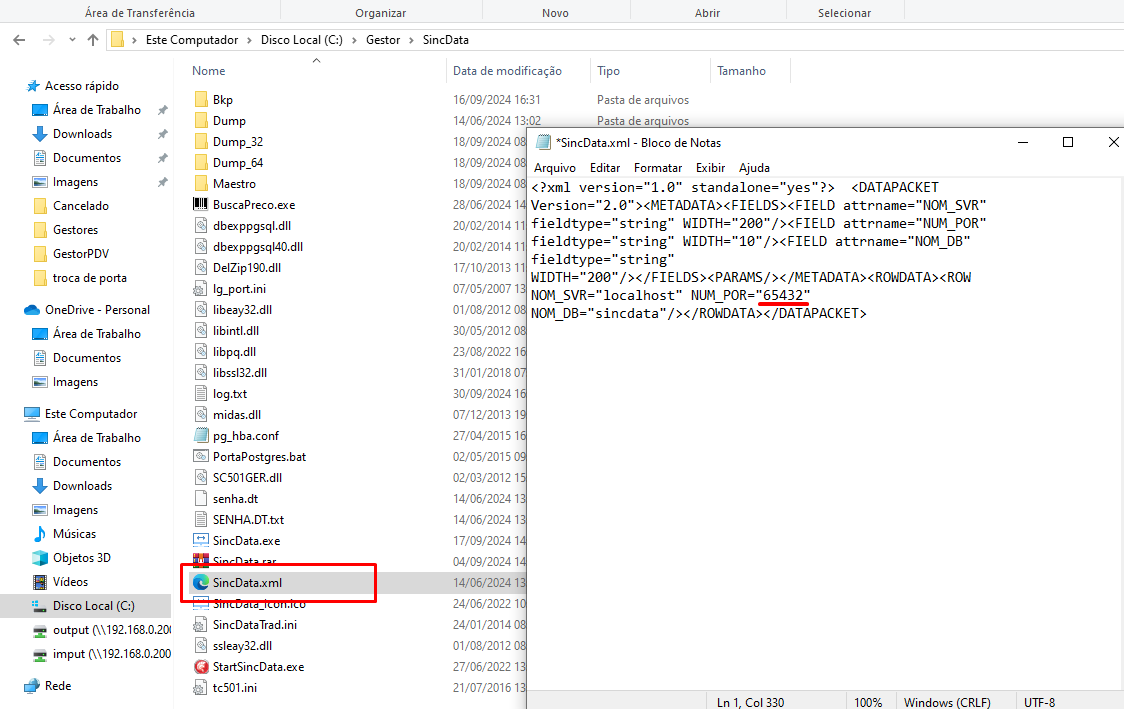Expand the Este Computador tree node
This screenshot has width=1124, height=709.
click(12, 414)
